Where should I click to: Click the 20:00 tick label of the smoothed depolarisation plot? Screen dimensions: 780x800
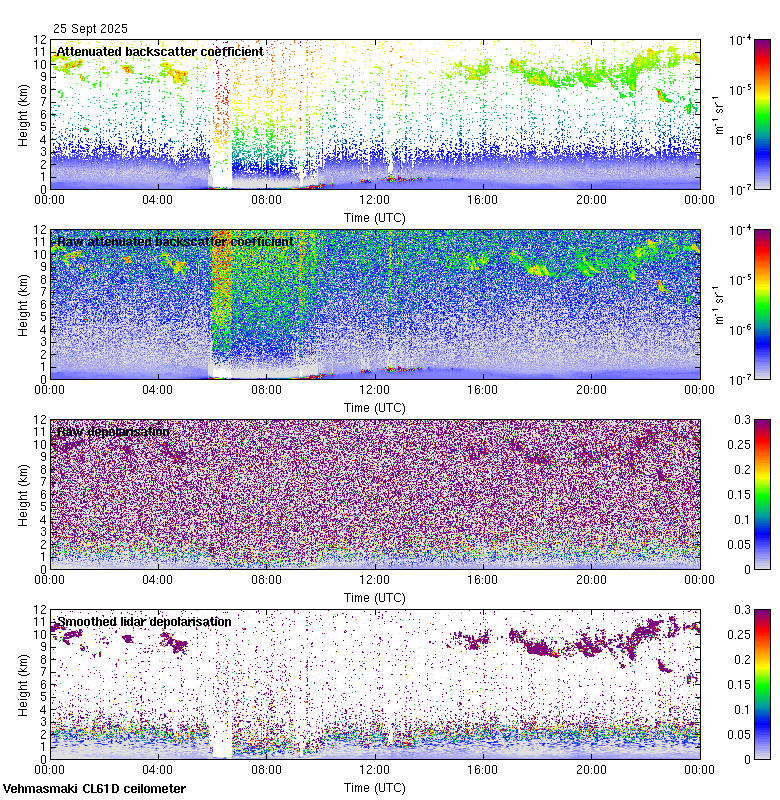[591, 769]
